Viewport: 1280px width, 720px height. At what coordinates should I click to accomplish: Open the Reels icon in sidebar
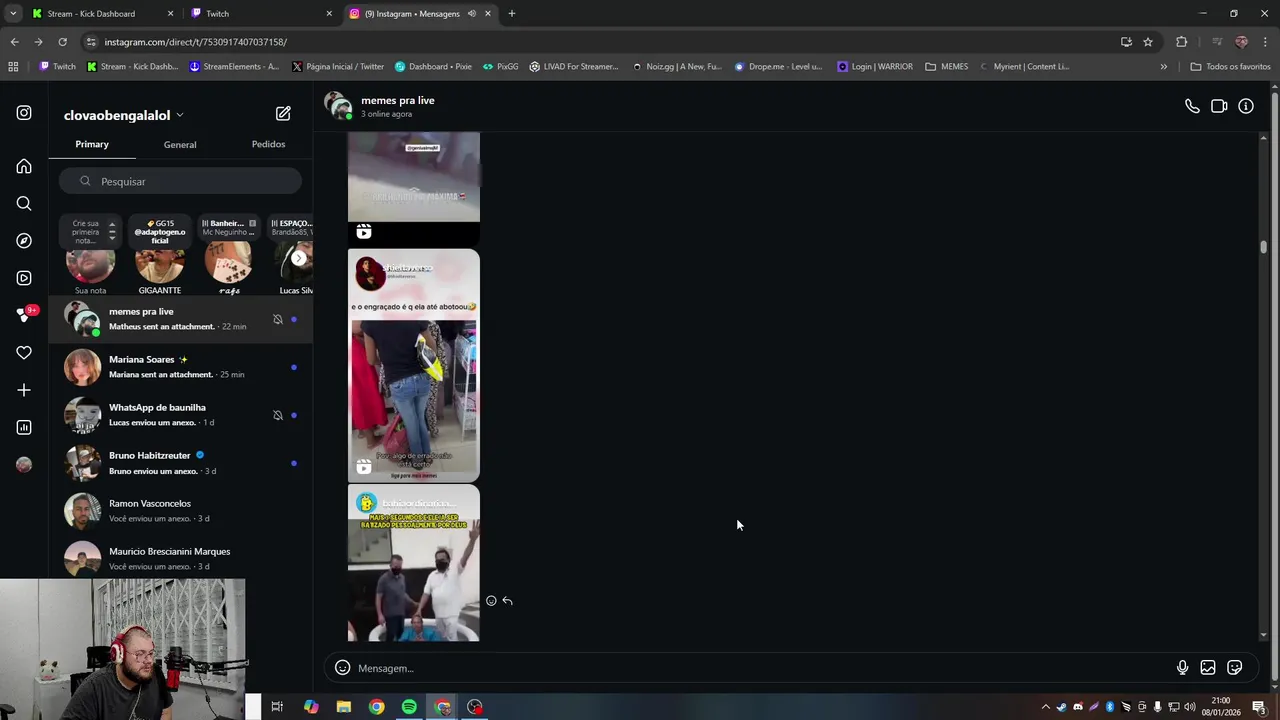pos(24,278)
